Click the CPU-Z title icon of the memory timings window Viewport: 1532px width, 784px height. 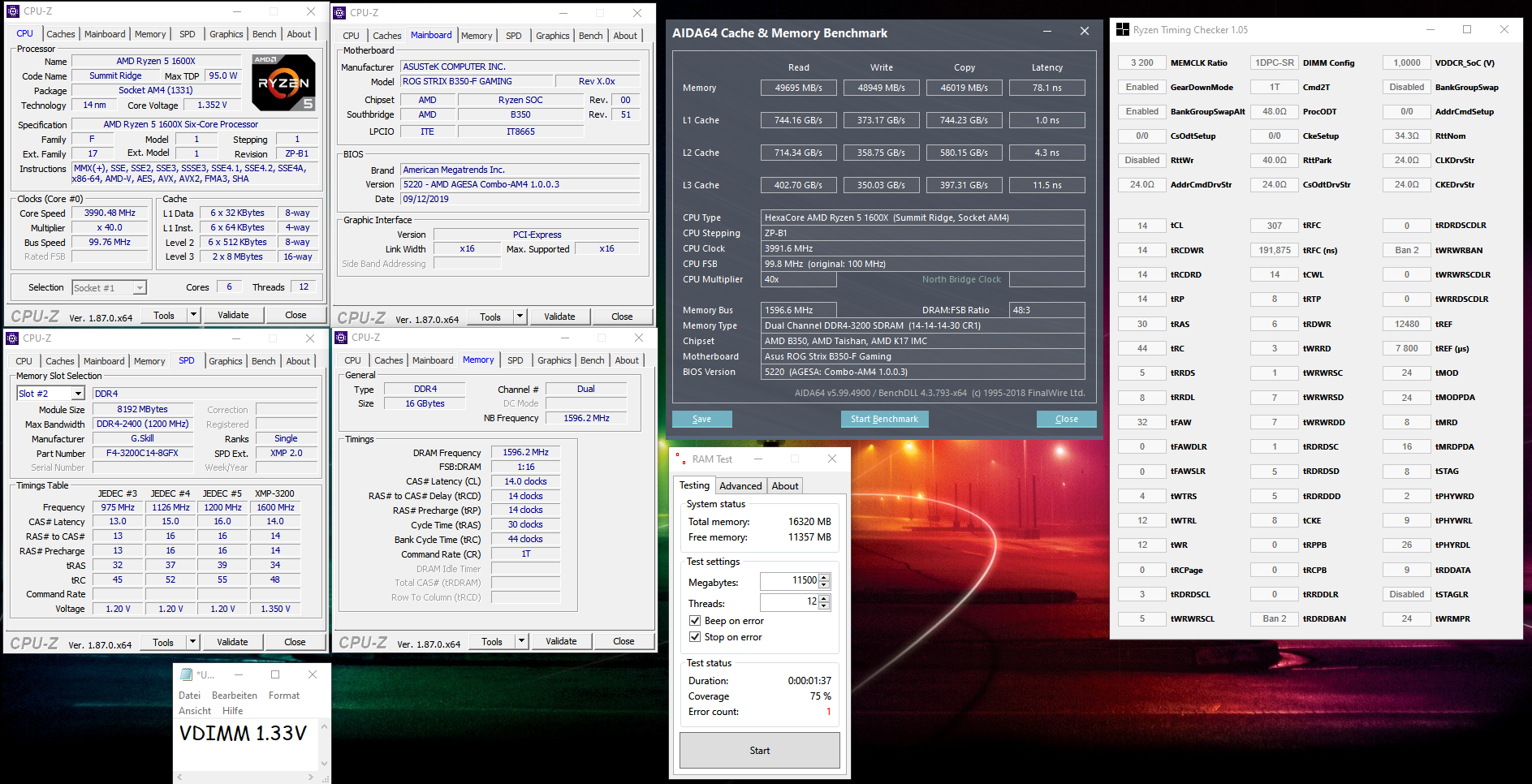(341, 338)
